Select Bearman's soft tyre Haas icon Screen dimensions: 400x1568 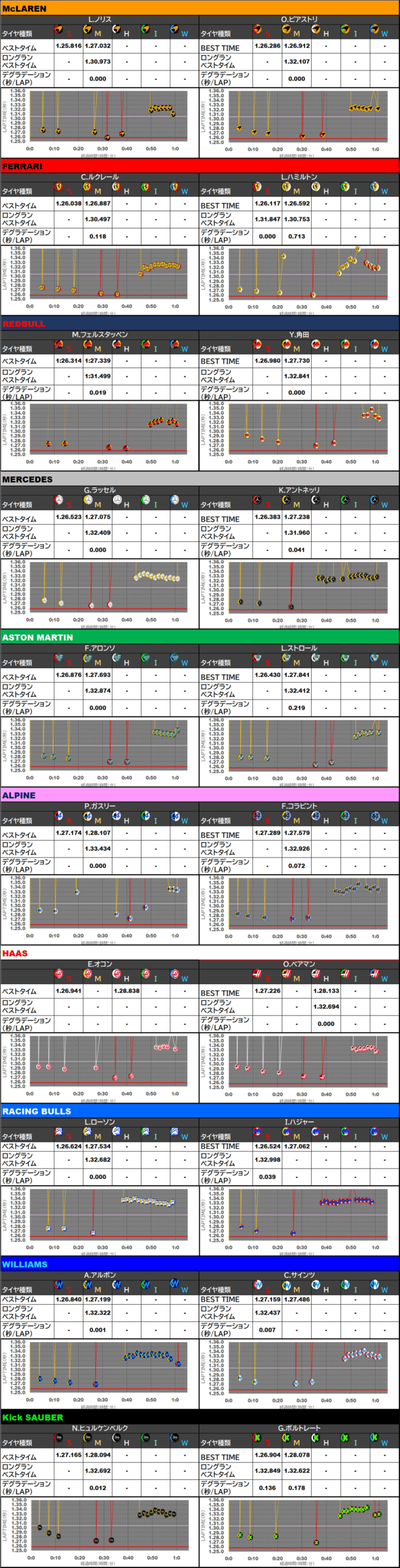(x=257, y=974)
